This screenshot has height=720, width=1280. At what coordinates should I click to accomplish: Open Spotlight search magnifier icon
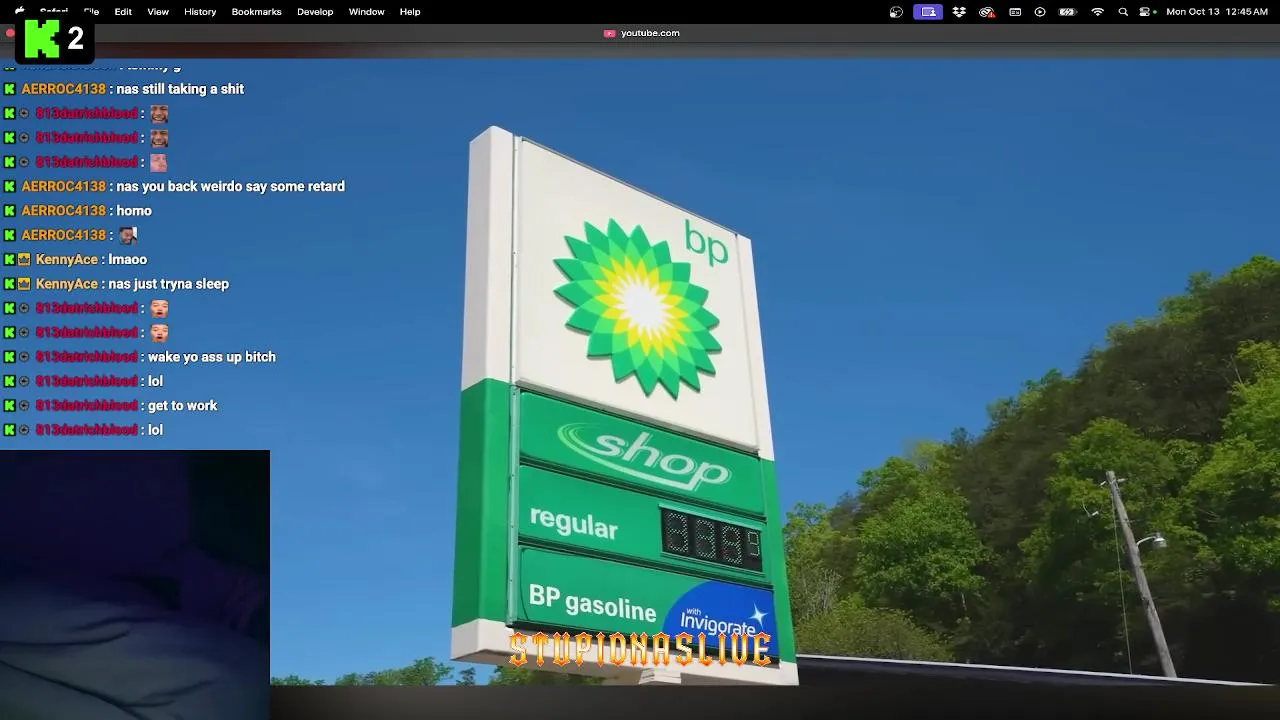[x=1123, y=12]
